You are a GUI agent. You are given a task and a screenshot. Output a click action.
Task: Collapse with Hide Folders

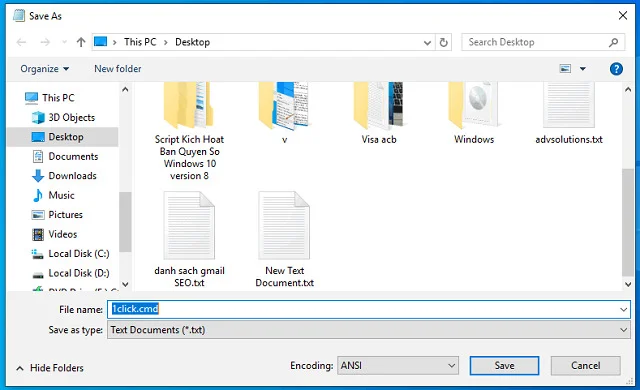click(50, 368)
